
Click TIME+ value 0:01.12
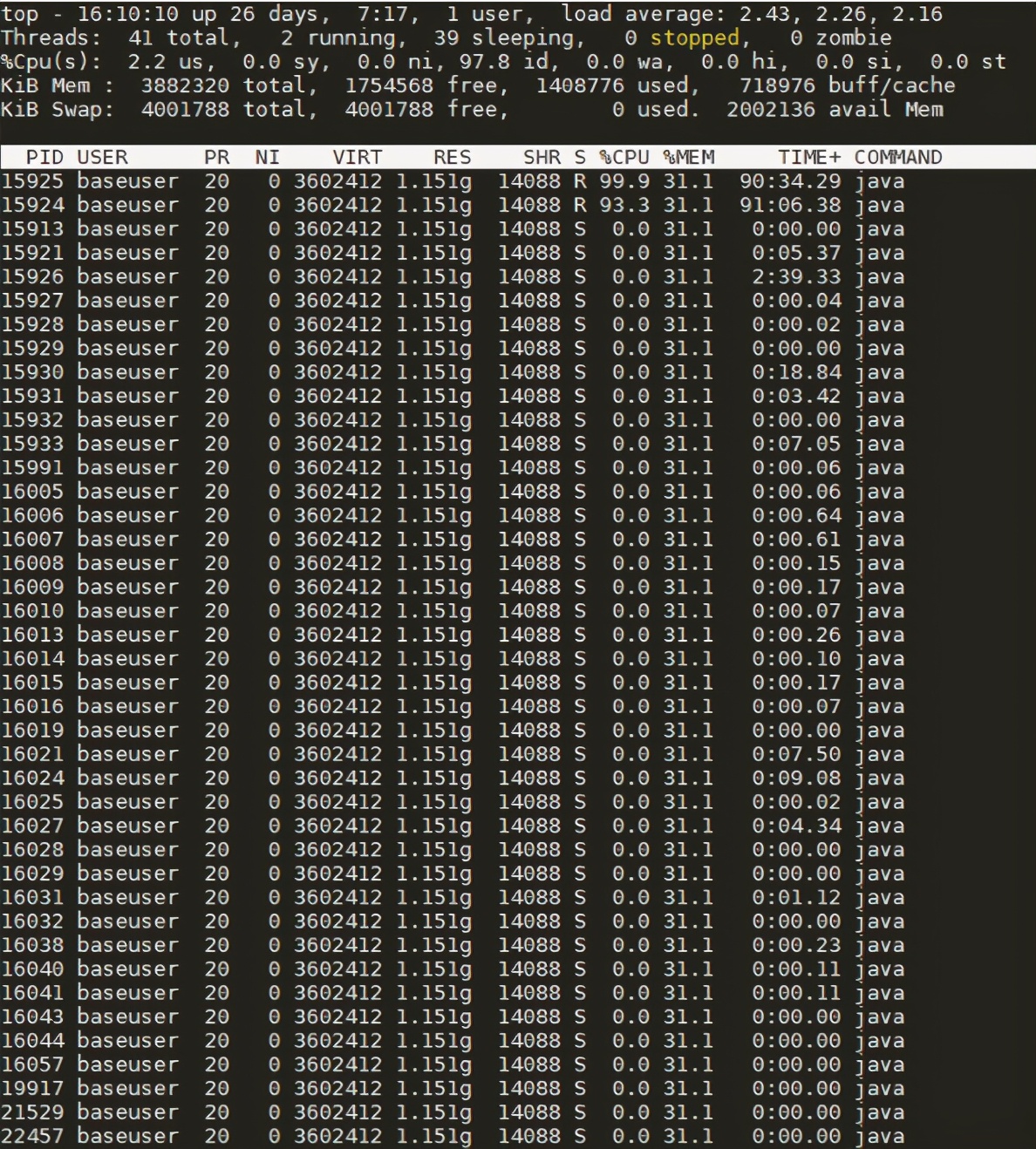point(797,897)
